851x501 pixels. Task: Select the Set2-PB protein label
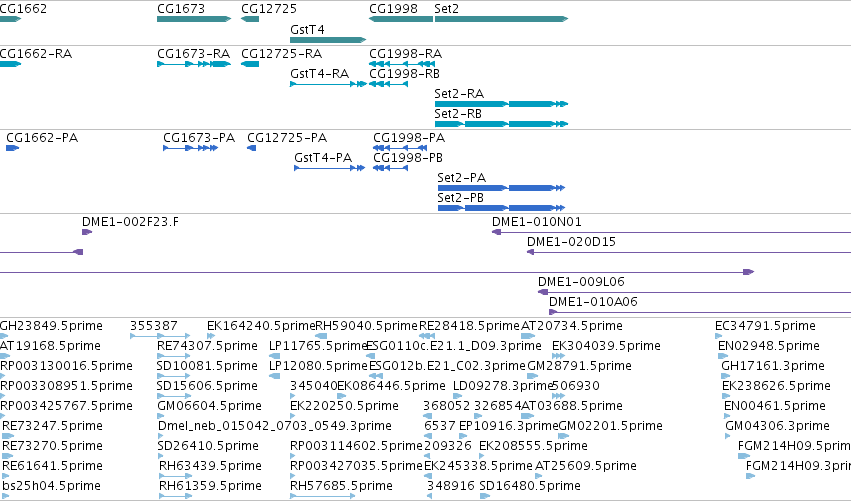pos(460,198)
